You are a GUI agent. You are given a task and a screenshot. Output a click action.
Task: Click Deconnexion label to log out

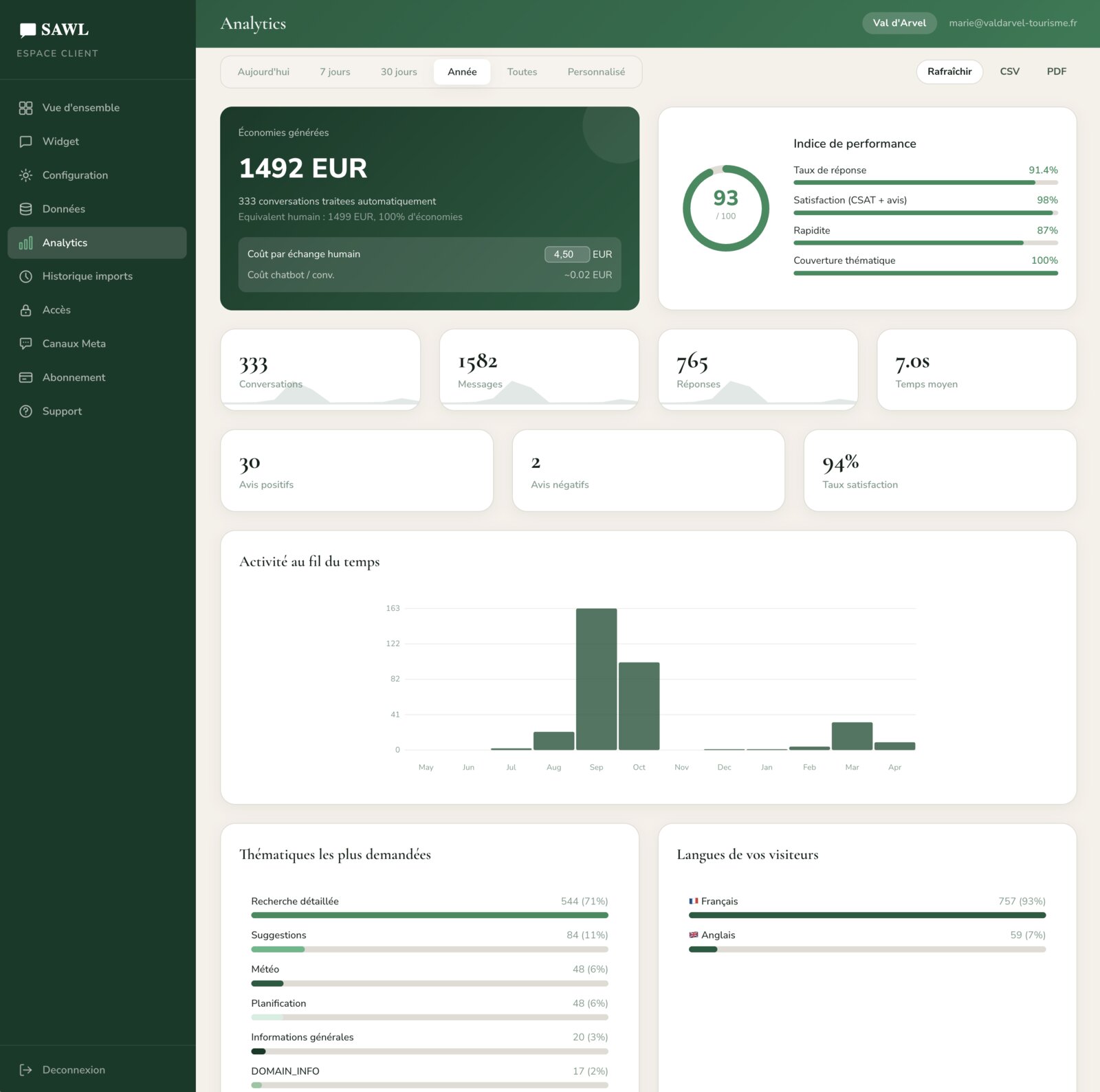pyautogui.click(x=74, y=1069)
